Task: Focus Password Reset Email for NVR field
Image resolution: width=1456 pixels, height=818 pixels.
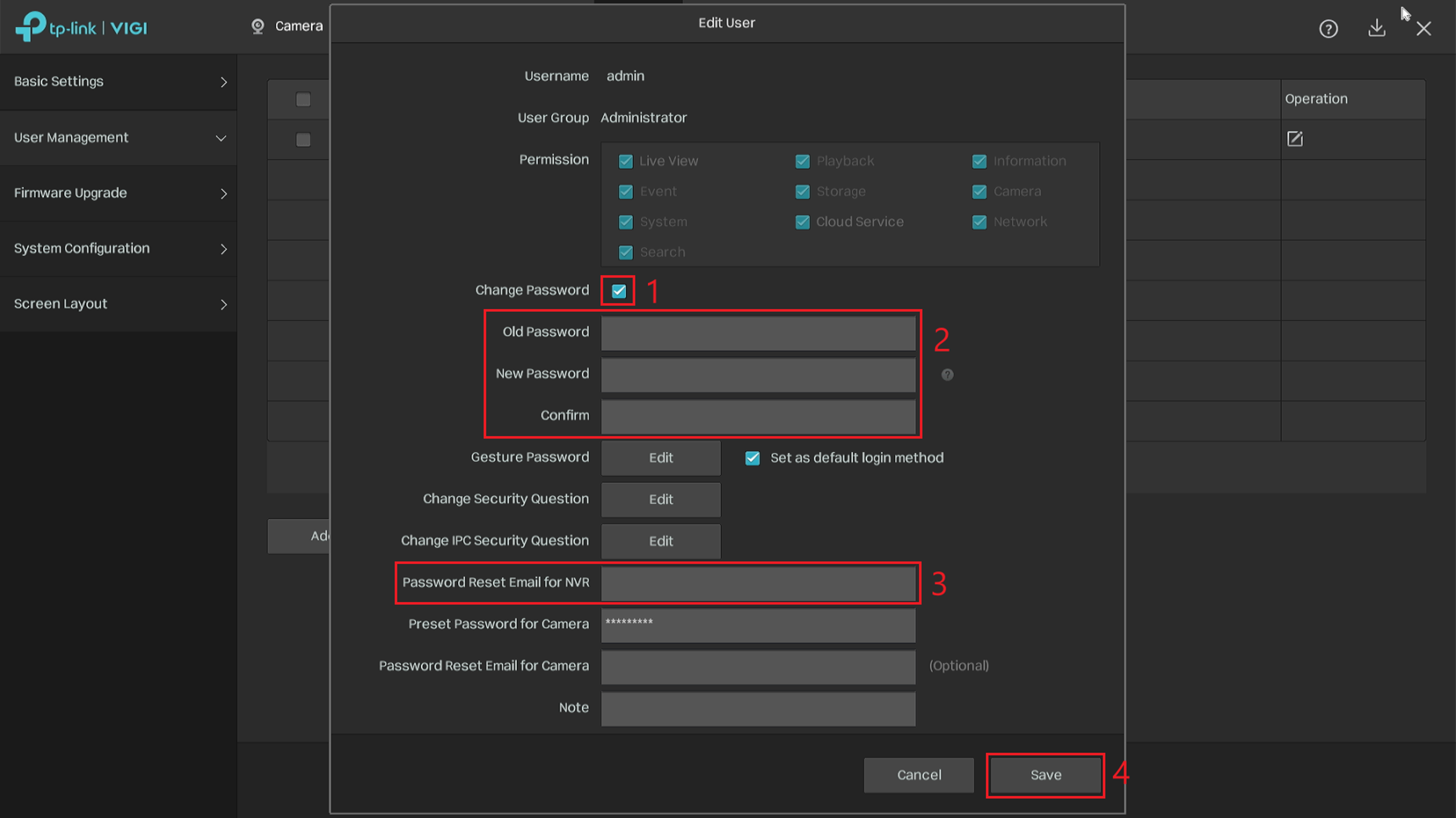Action: coord(758,583)
